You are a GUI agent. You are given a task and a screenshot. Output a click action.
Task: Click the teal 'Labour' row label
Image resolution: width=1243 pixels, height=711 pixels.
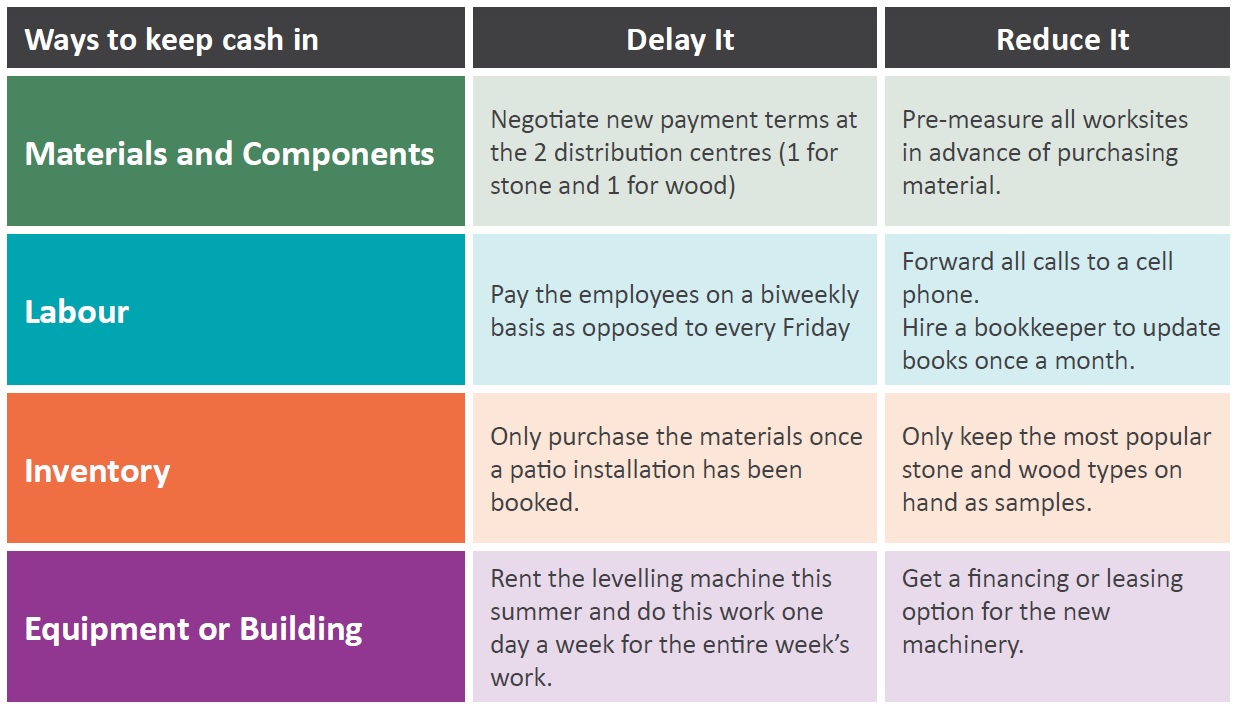[236, 310]
